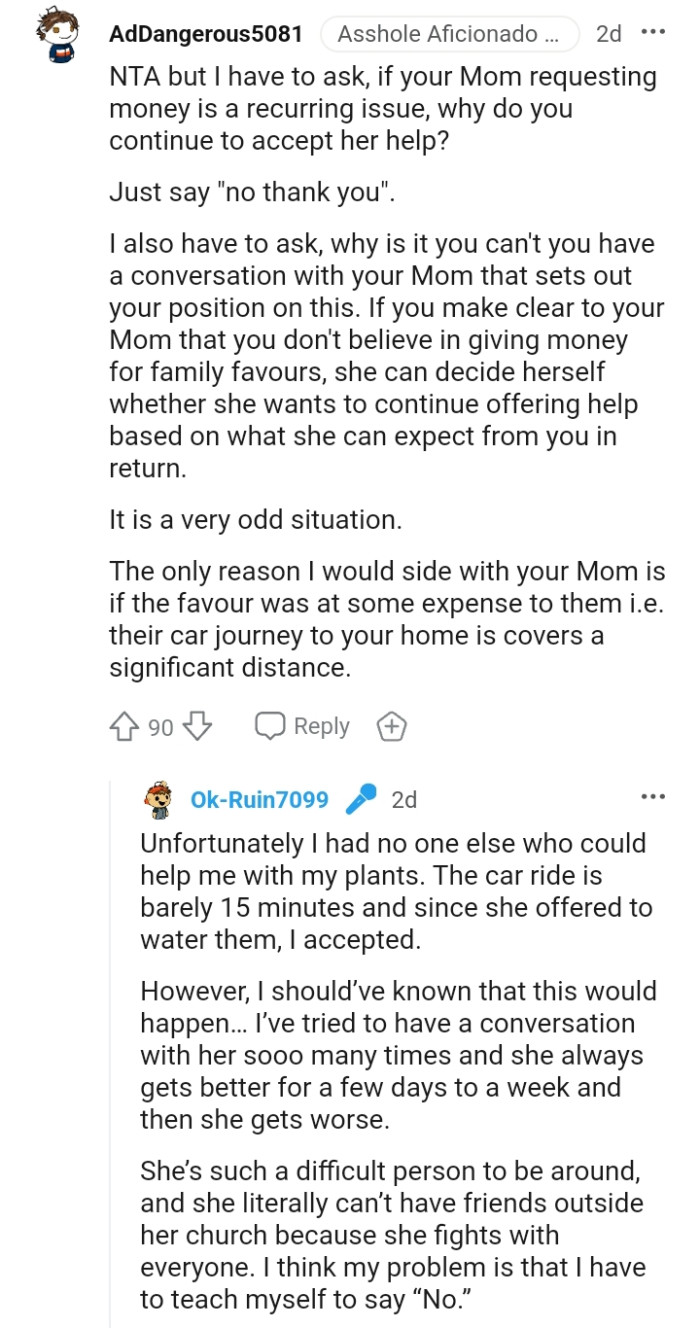
Task: Click the award plus icon below the comment
Action: pyautogui.click(x=391, y=726)
